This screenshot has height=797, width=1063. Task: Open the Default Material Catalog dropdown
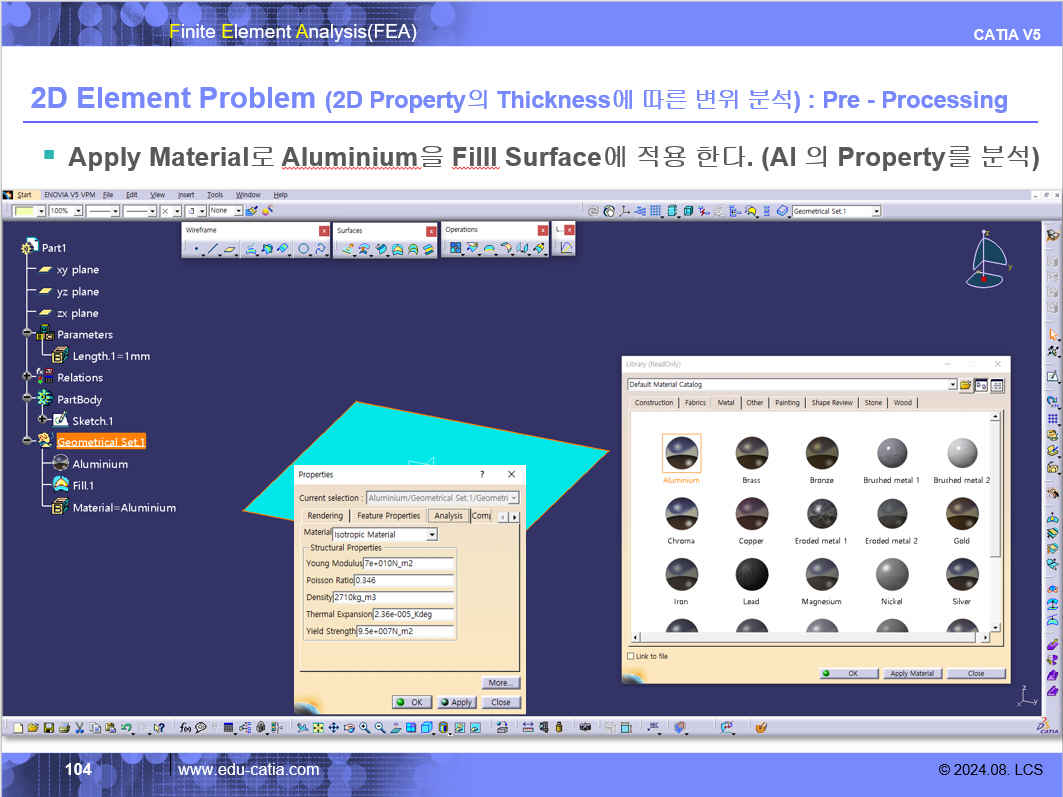tap(952, 385)
